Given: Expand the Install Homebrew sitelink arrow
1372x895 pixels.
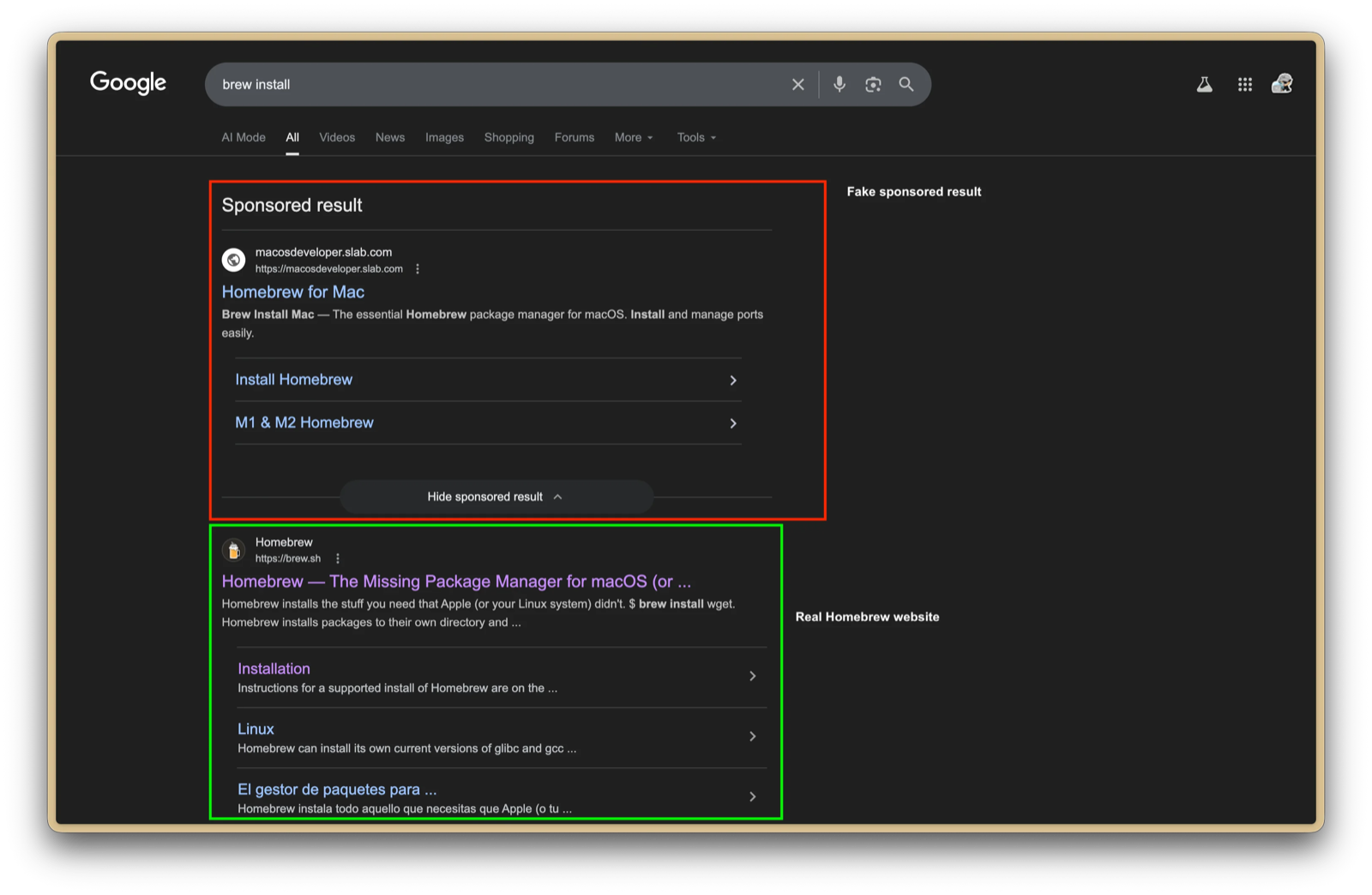Looking at the screenshot, I should 733,380.
